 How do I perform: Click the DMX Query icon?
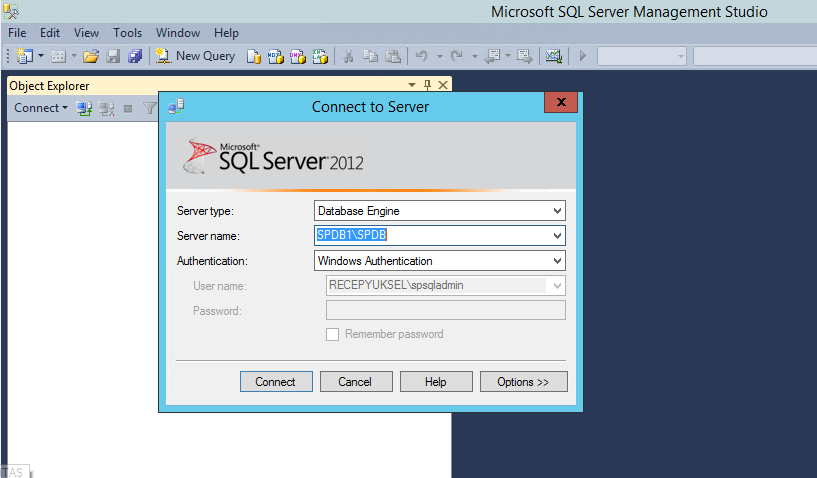(298, 56)
